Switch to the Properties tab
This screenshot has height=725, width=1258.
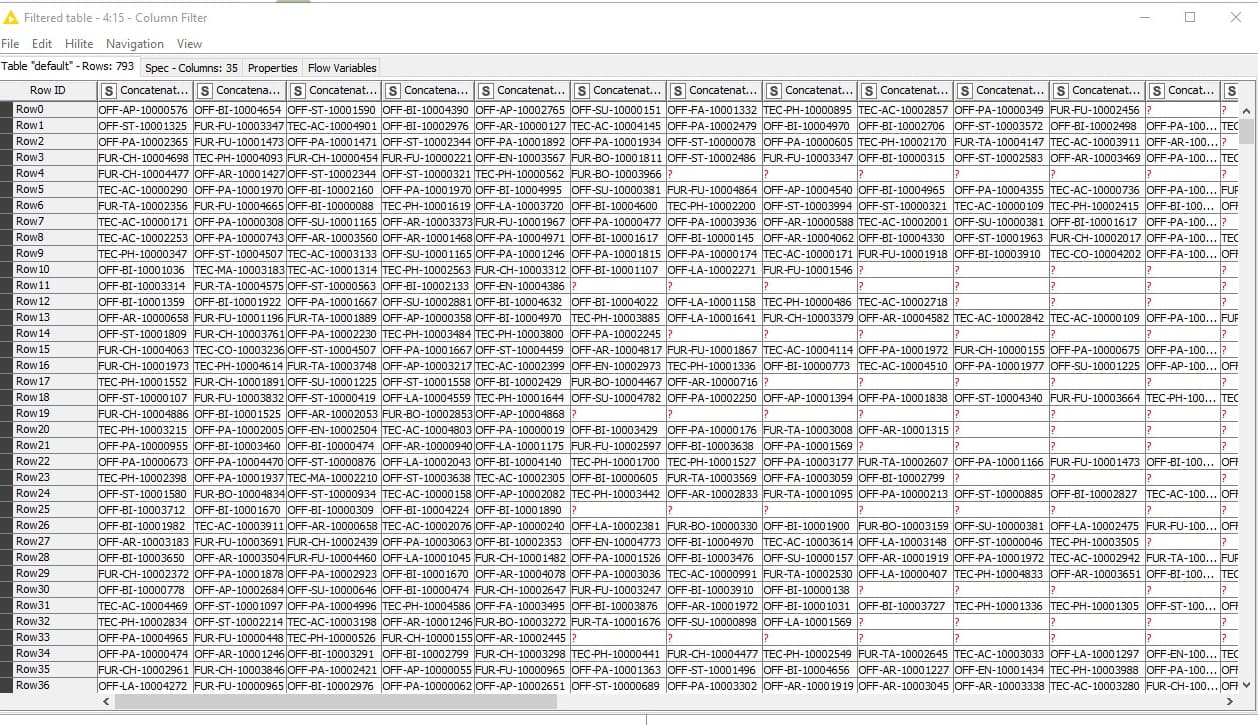(273, 68)
